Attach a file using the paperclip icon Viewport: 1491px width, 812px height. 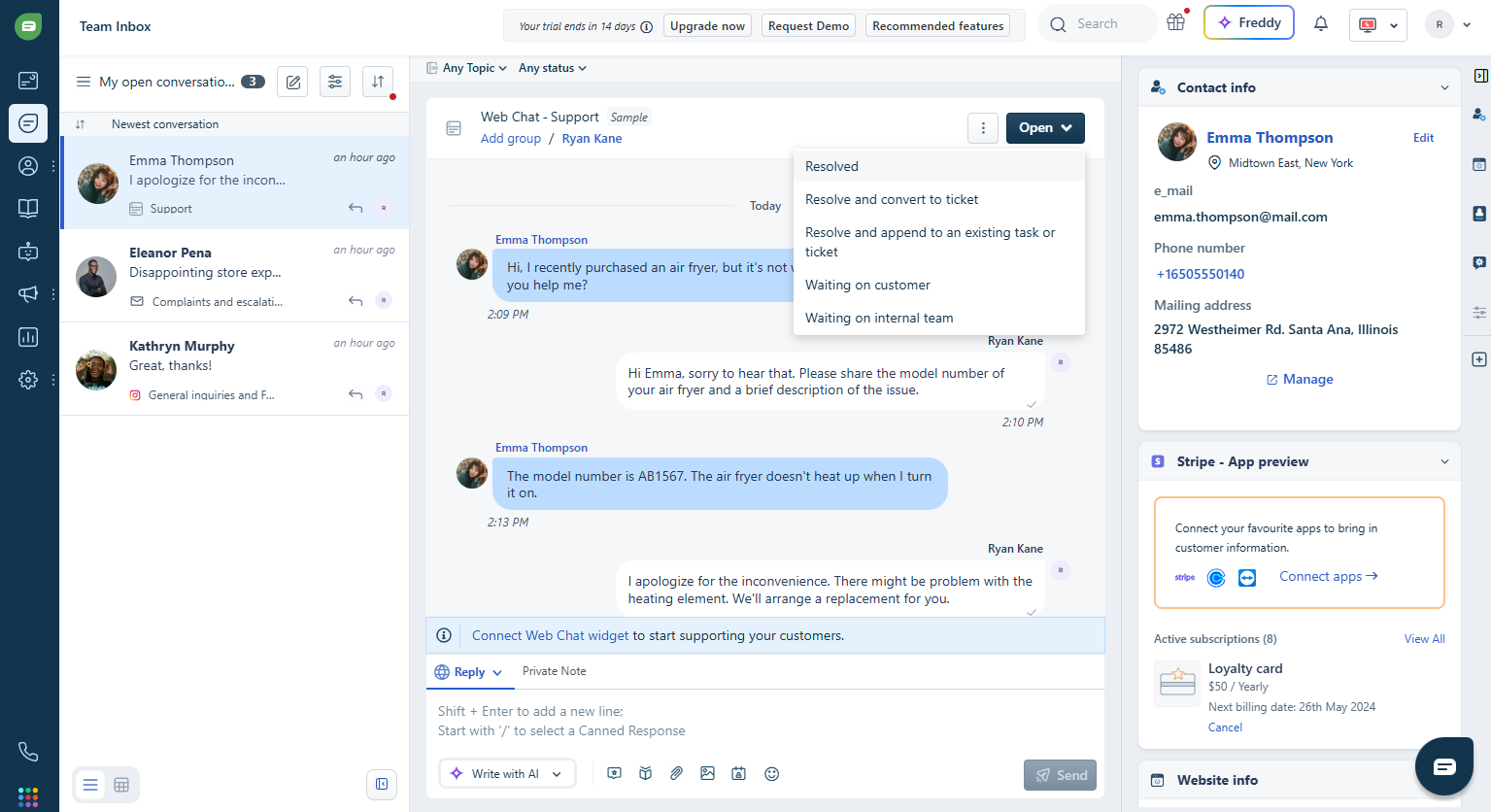[677, 773]
